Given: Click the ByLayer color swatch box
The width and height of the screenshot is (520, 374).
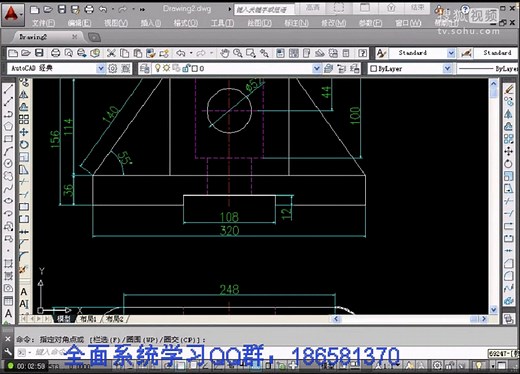Looking at the screenshot, I should click(x=374, y=69).
